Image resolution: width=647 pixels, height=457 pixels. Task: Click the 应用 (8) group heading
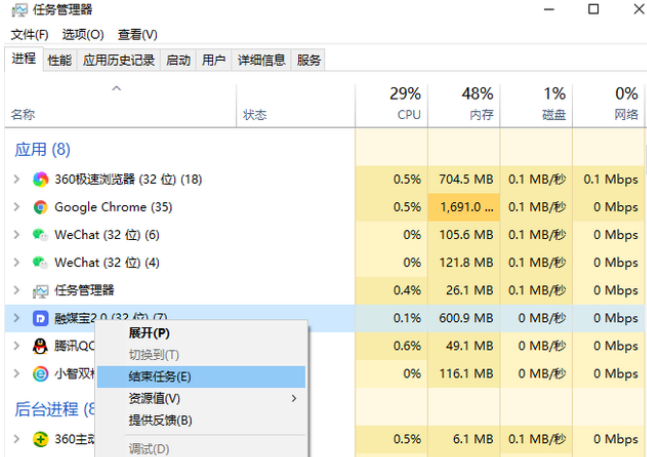click(x=43, y=150)
